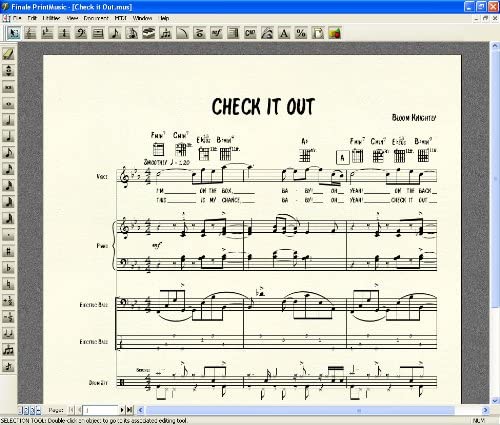Screen dimensions: 500x425
Task: Choose the 64th note duration
Action: click(x=8, y=202)
